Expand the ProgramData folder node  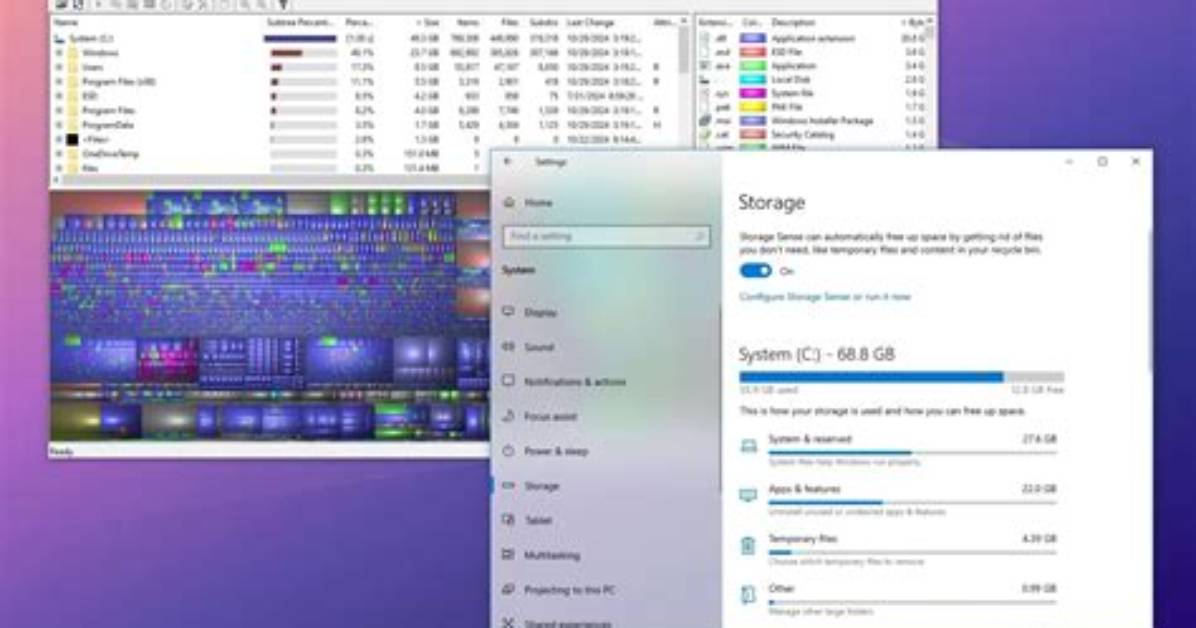click(59, 125)
